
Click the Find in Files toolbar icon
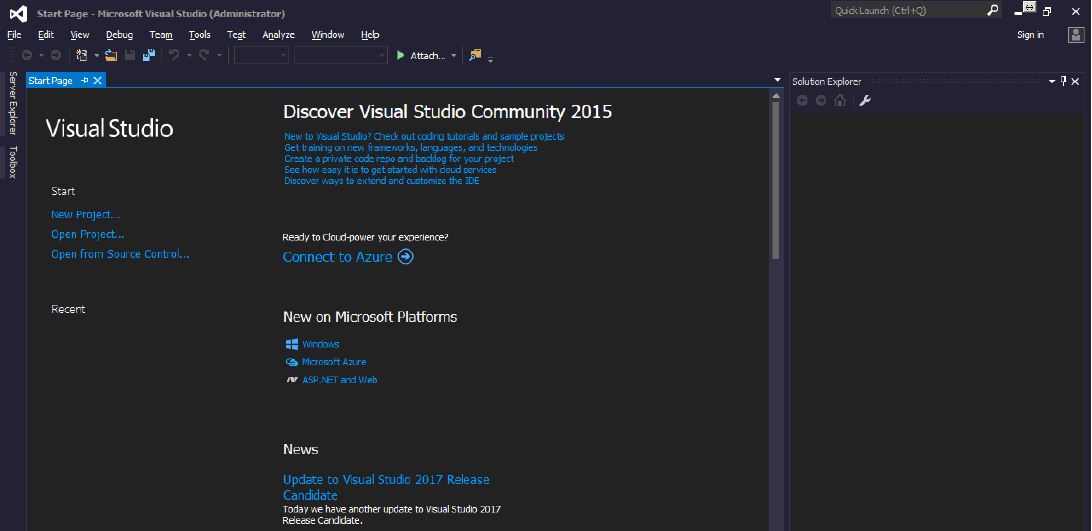tap(475, 55)
